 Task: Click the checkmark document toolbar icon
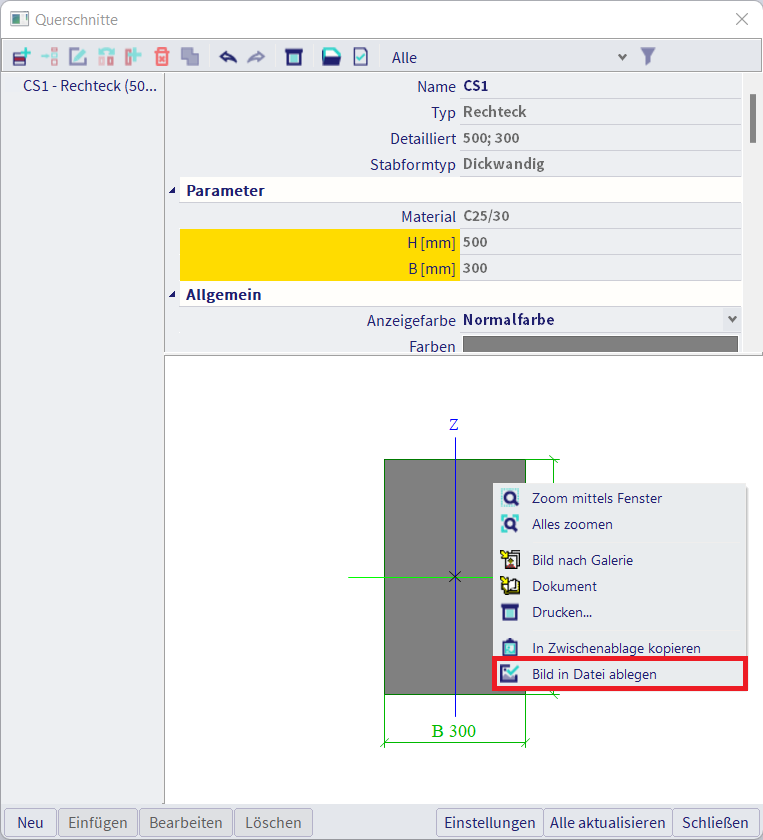point(360,57)
